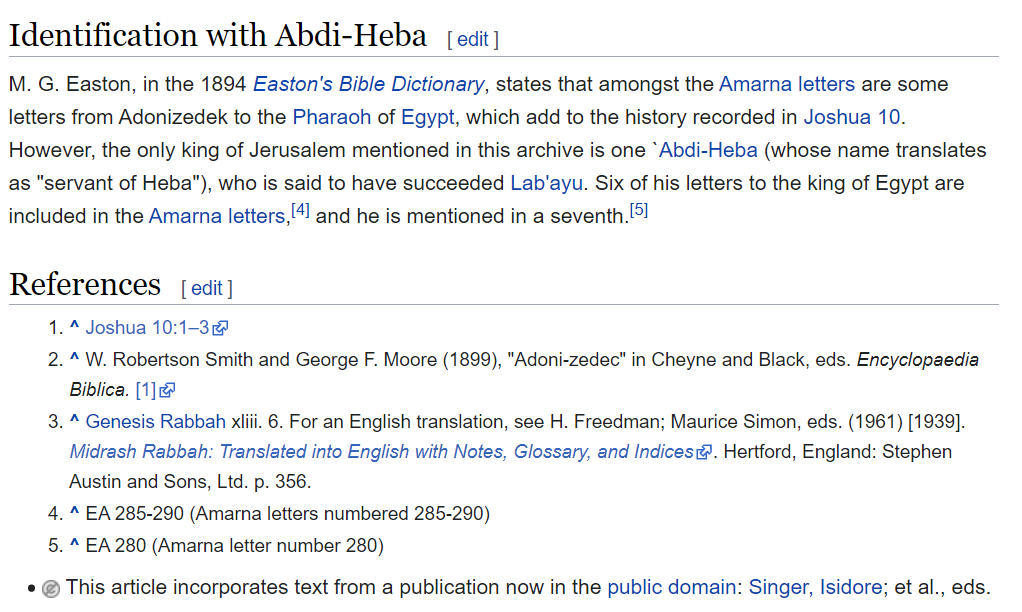Viewport: 1022px width, 612px height.
Task: Open the Genesis Rabbah link
Action: tap(156, 422)
